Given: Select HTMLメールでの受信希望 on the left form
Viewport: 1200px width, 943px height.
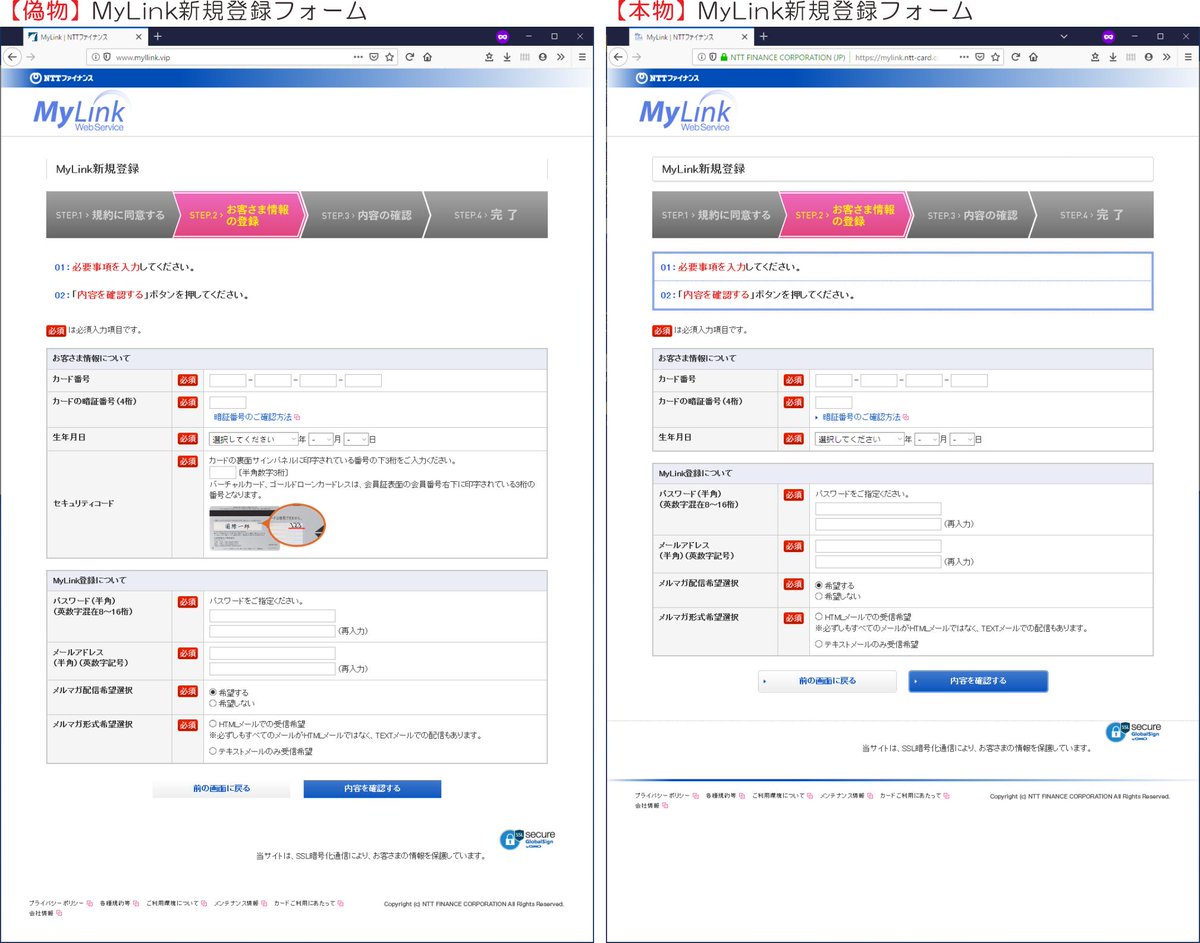Looking at the screenshot, I should pos(213,723).
